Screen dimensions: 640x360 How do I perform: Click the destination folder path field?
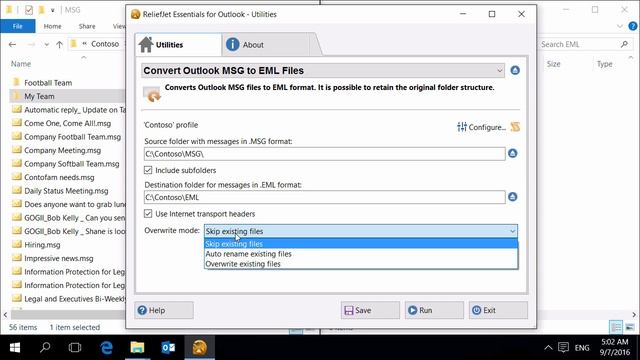coord(324,197)
